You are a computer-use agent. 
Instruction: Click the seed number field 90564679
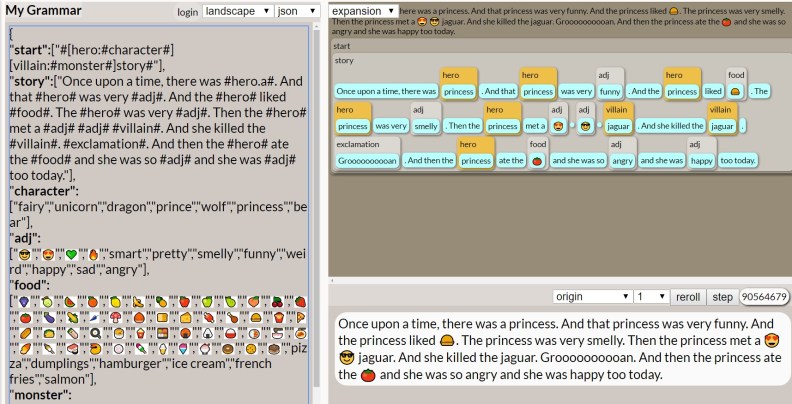pos(765,297)
